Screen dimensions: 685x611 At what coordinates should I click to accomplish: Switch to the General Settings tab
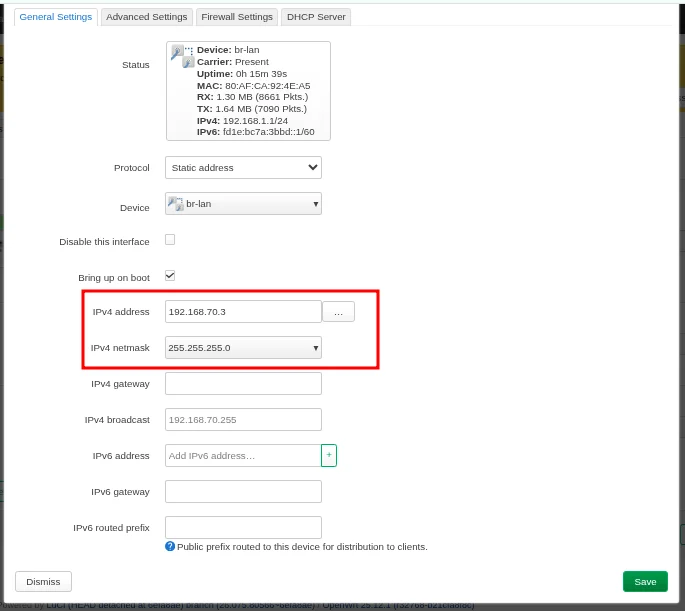pos(55,17)
